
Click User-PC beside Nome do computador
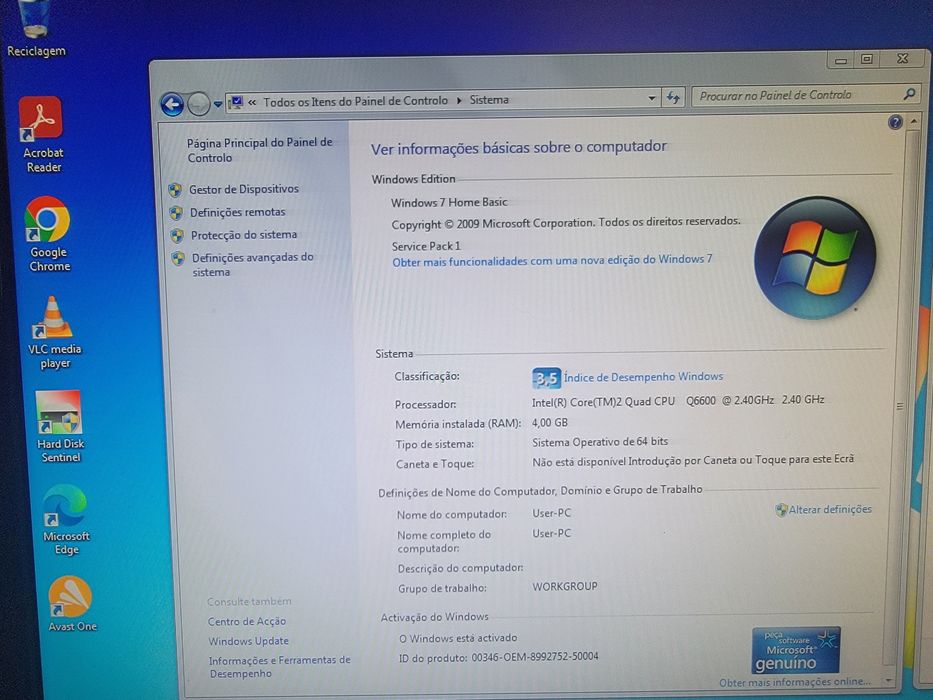click(552, 513)
